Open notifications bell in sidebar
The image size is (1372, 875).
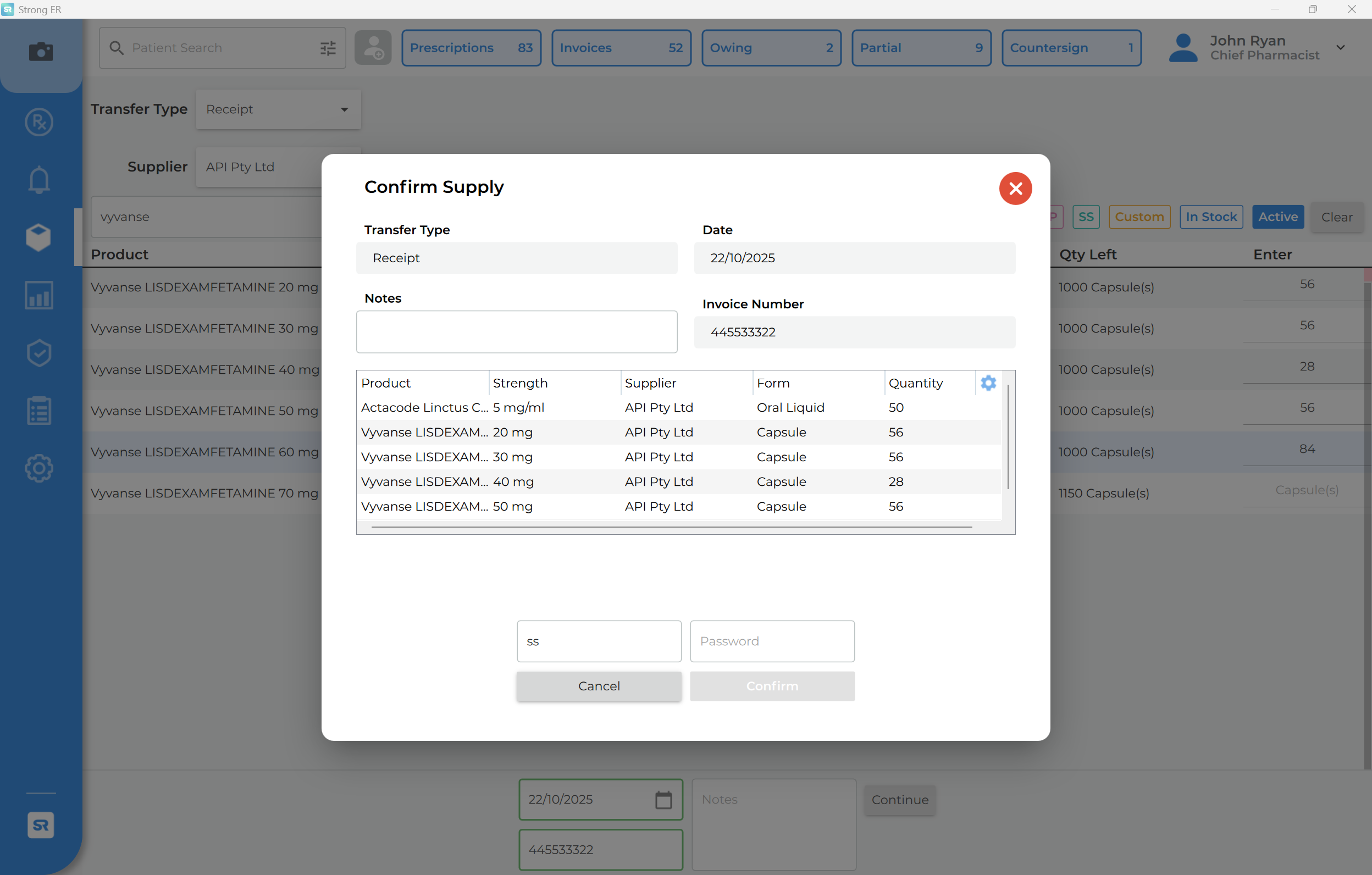[38, 180]
